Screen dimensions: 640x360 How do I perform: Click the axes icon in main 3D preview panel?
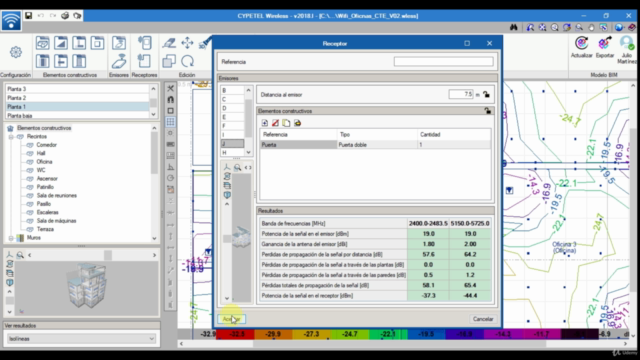[9, 255]
